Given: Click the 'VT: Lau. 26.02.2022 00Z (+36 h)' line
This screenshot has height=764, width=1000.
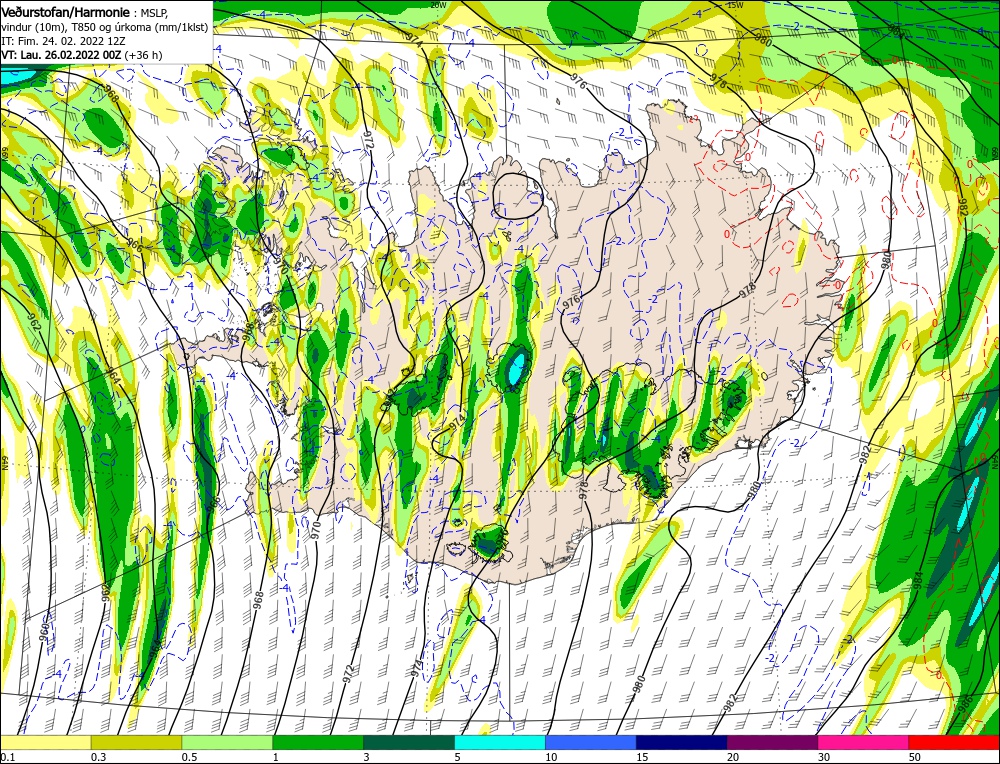Looking at the screenshot, I should [82, 55].
